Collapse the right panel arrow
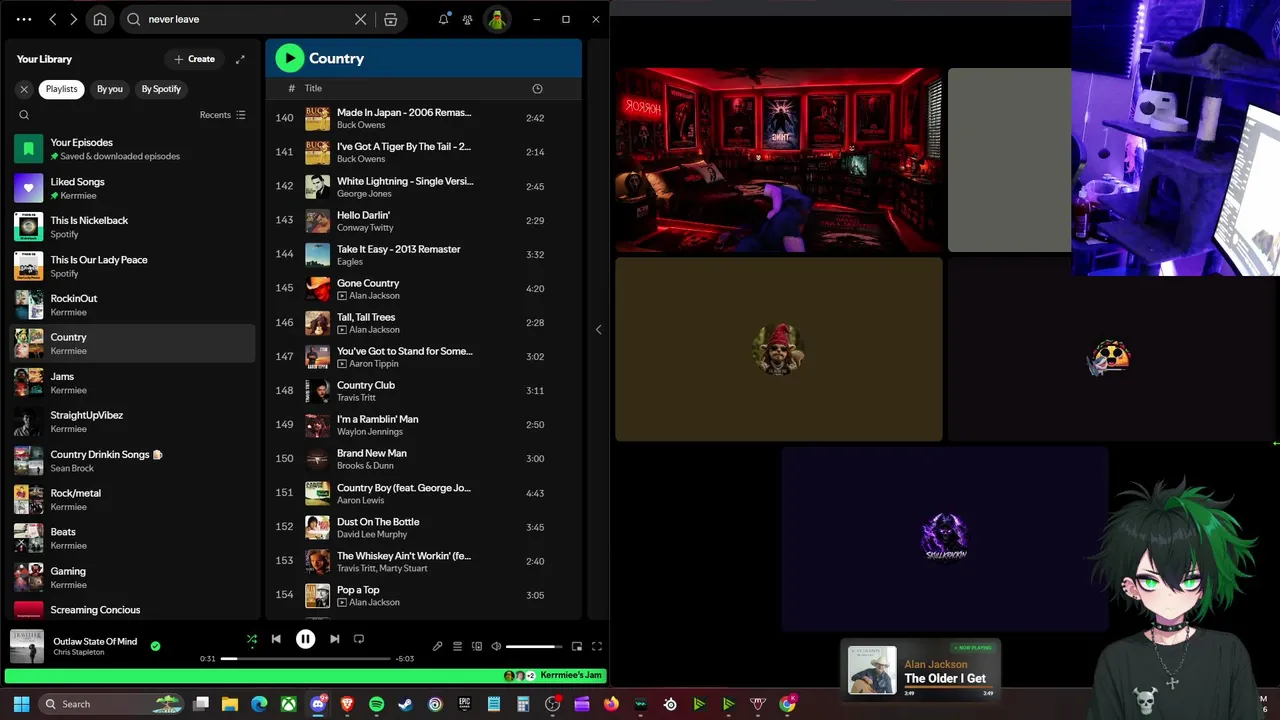 598,330
